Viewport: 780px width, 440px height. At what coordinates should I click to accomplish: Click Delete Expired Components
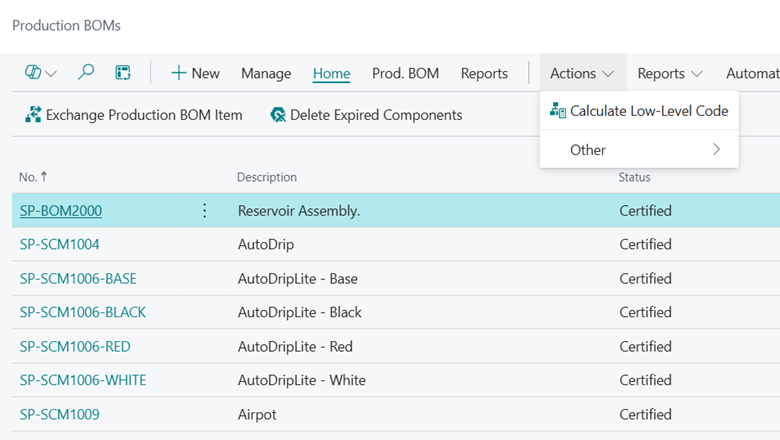point(366,115)
